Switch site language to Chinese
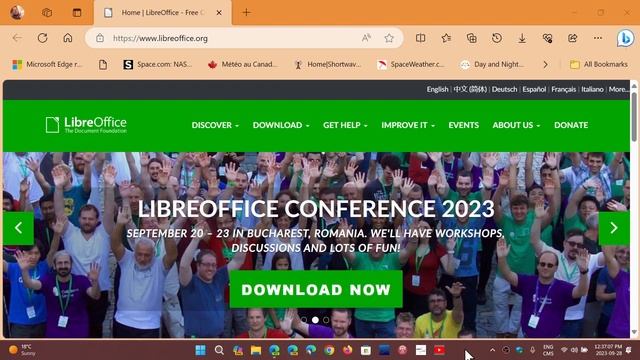The height and width of the screenshot is (360, 640). click(x=470, y=89)
